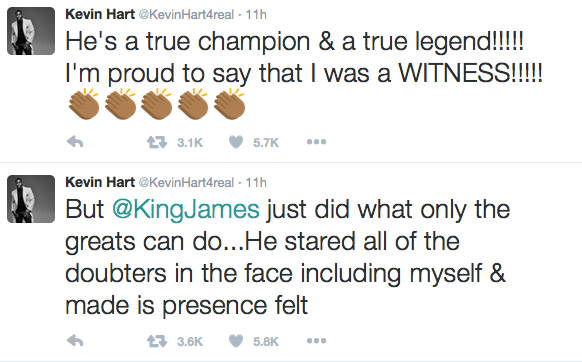Click Kevin Hart name on first tweet
The width and height of the screenshot is (582, 362).
(x=100, y=14)
